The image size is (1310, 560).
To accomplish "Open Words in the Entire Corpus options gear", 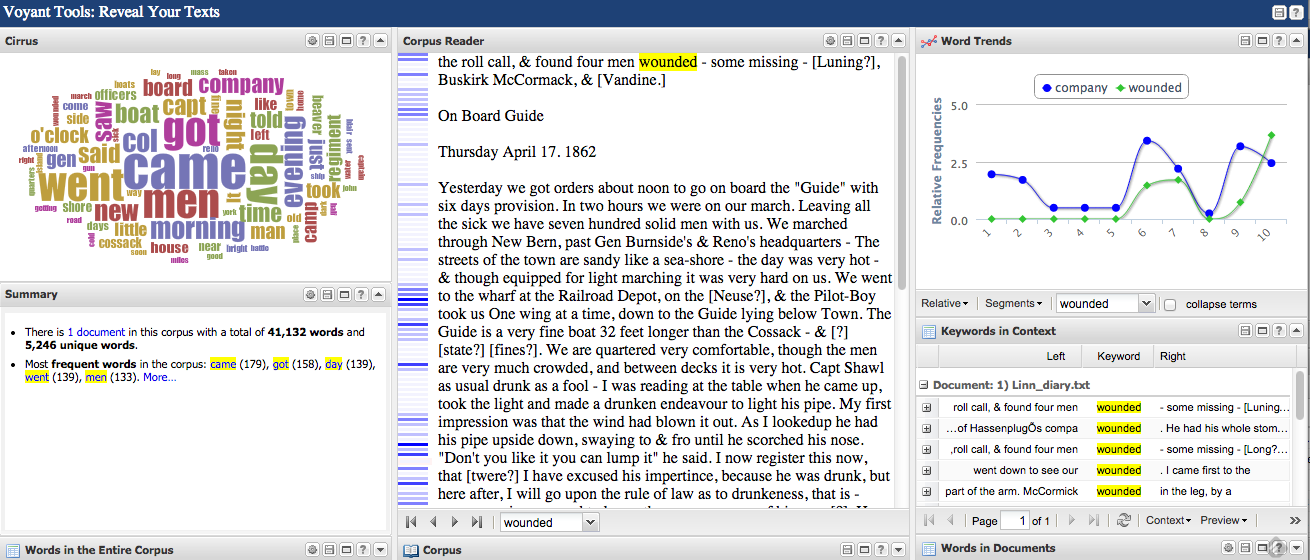I will click(312, 550).
